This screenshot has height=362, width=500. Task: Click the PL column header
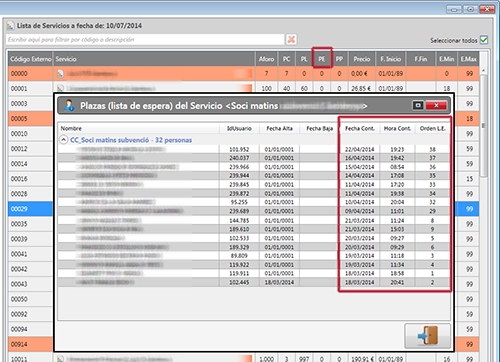[x=304, y=59]
